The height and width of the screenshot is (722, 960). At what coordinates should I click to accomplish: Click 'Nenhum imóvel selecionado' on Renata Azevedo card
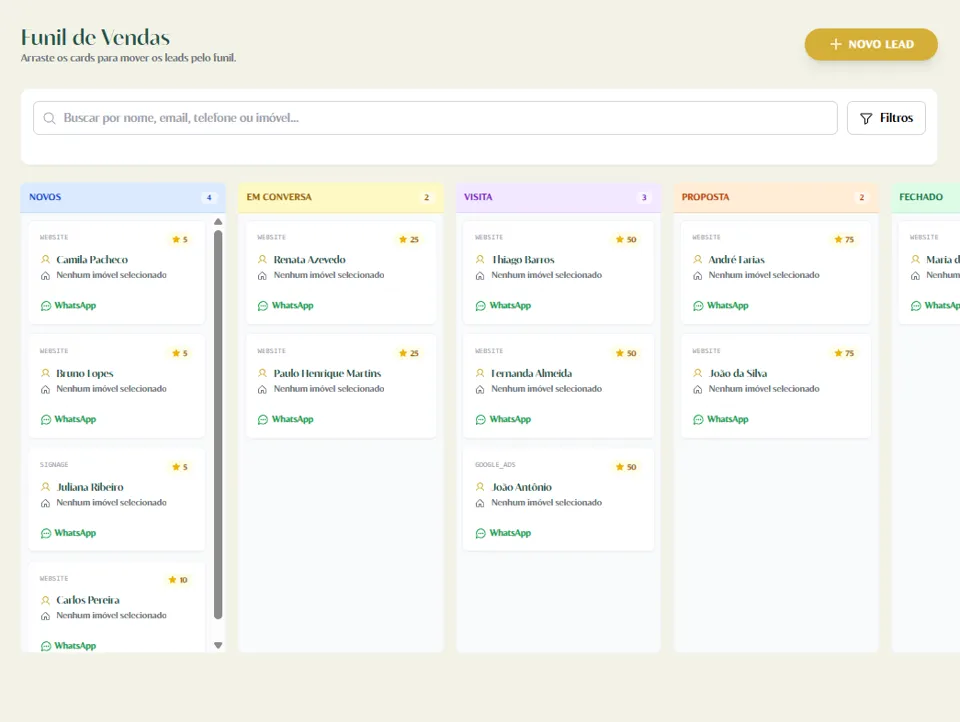[x=329, y=275]
